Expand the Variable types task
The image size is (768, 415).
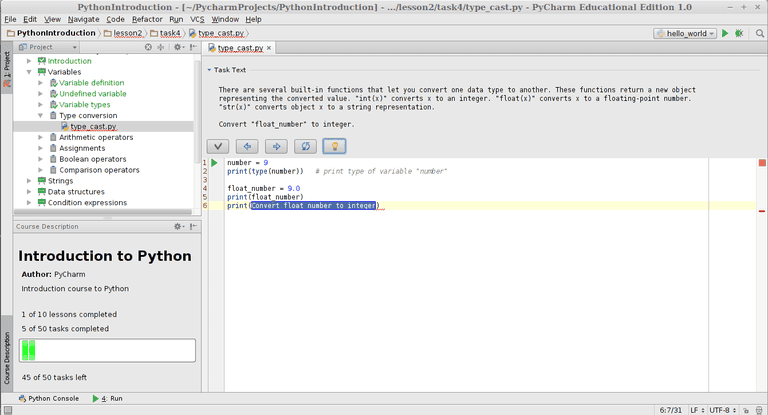coord(41,104)
